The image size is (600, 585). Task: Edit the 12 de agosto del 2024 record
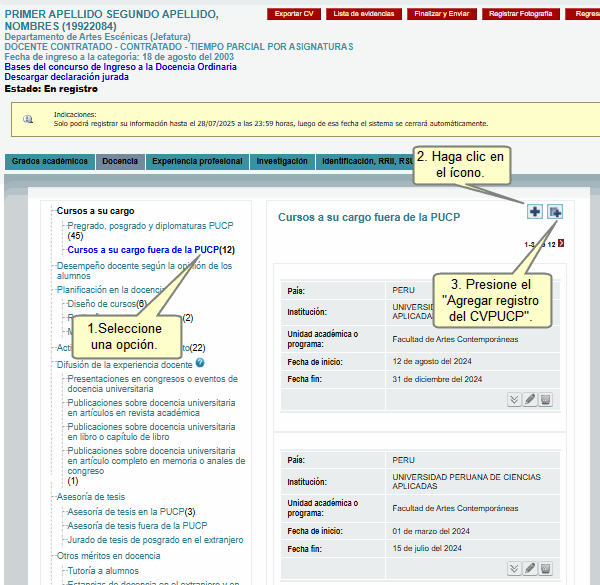530,399
